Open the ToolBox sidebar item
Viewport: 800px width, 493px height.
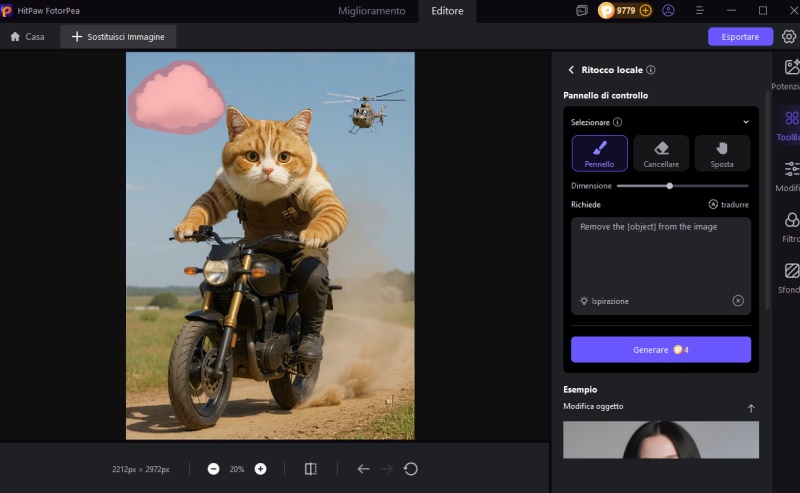[788, 126]
